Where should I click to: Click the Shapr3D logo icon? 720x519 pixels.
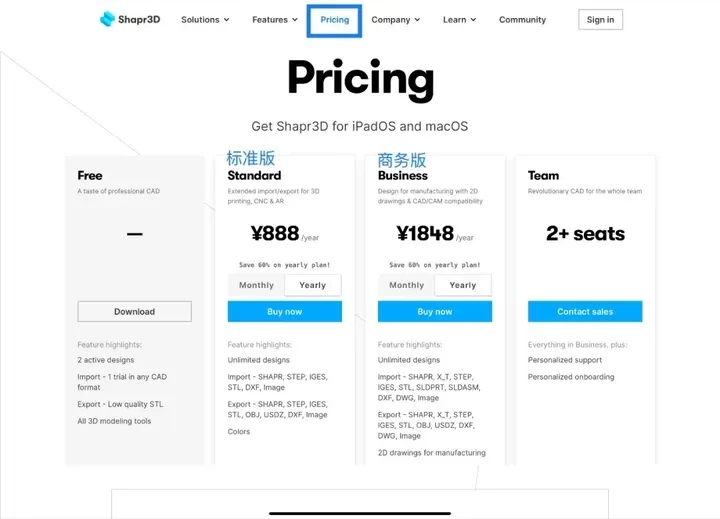[x=108, y=19]
